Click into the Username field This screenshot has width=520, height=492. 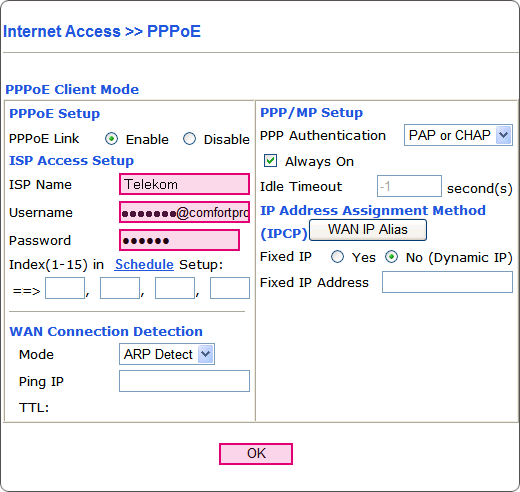click(x=184, y=212)
